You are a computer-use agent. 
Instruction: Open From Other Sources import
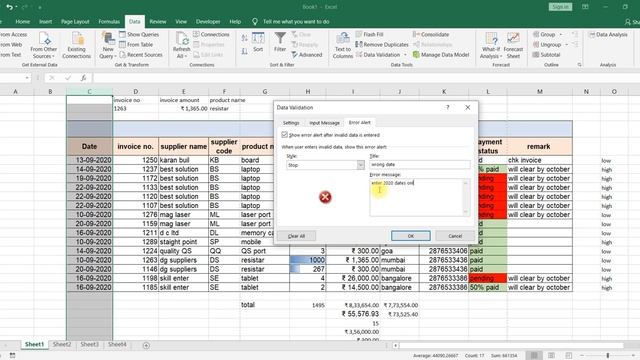[44, 45]
